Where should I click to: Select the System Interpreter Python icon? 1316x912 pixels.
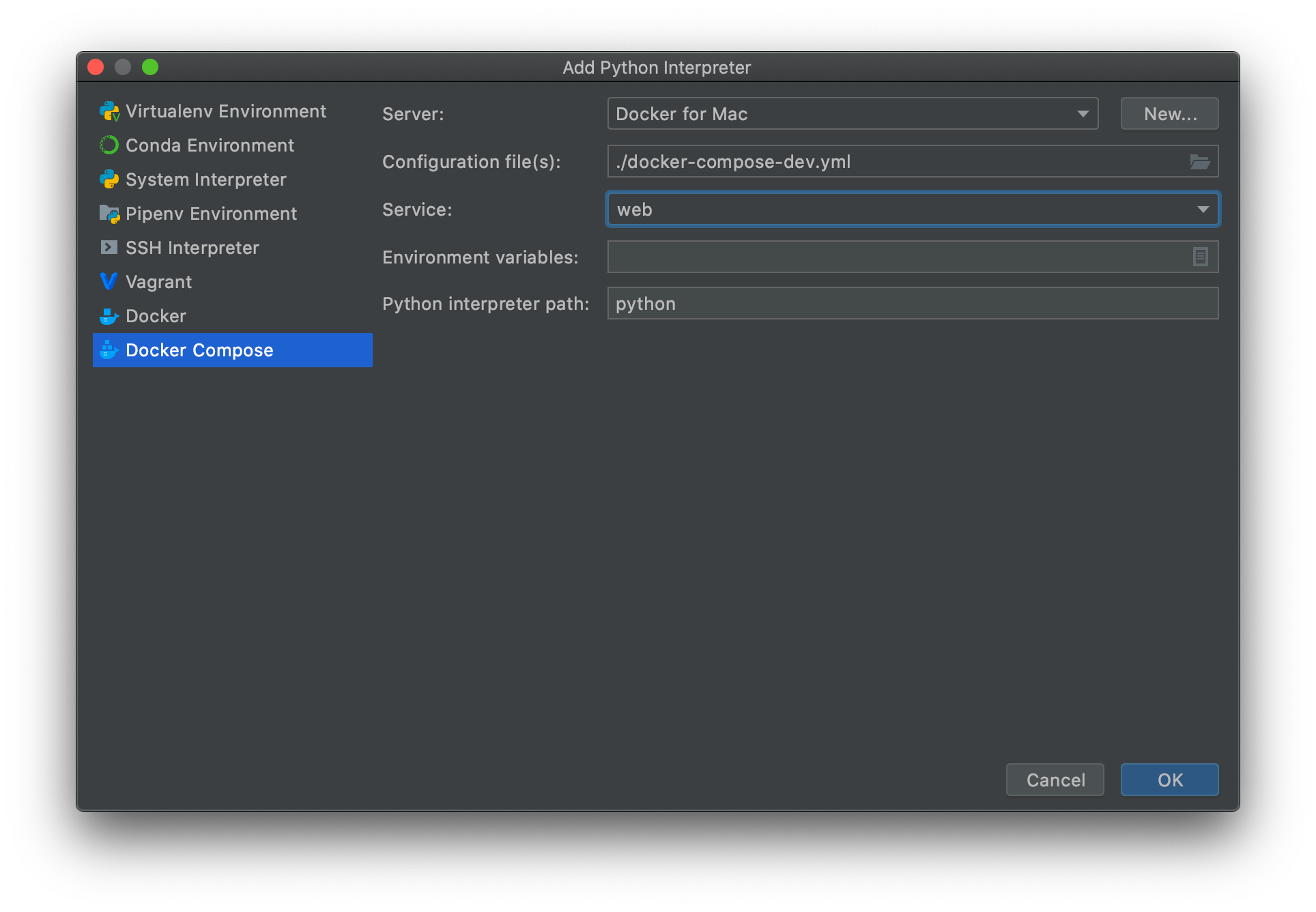(x=109, y=179)
